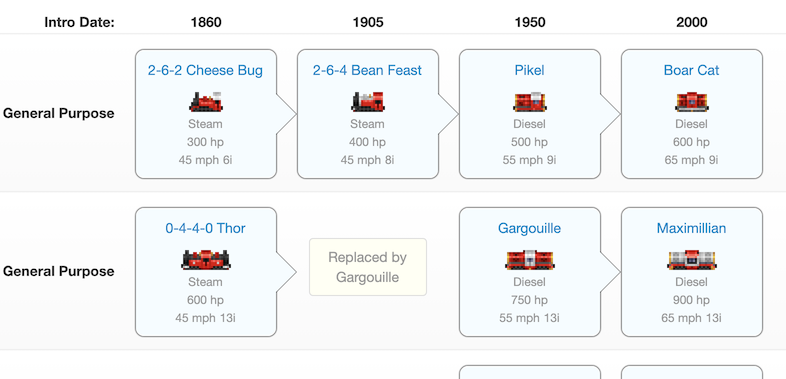Select the Maximillian diesel engine sprite
Screen dimensions: 786x379
[x=692, y=260]
